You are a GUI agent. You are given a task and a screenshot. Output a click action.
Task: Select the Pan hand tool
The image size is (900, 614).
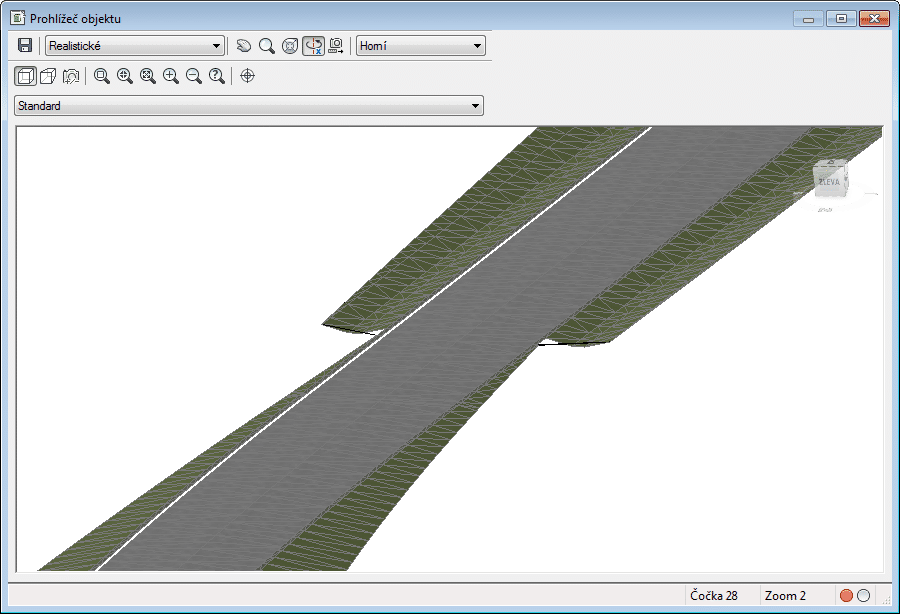pyautogui.click(x=244, y=46)
